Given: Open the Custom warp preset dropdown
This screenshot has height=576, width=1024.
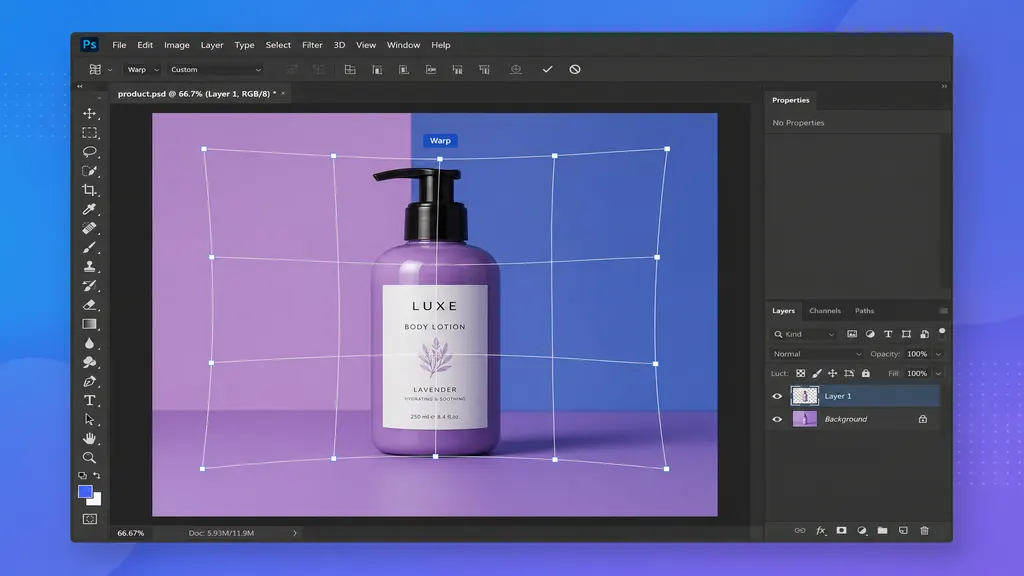Looking at the screenshot, I should 216,69.
